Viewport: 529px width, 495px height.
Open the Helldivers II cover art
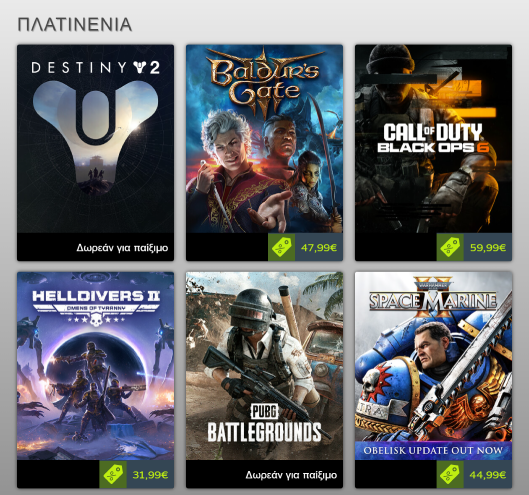point(95,366)
